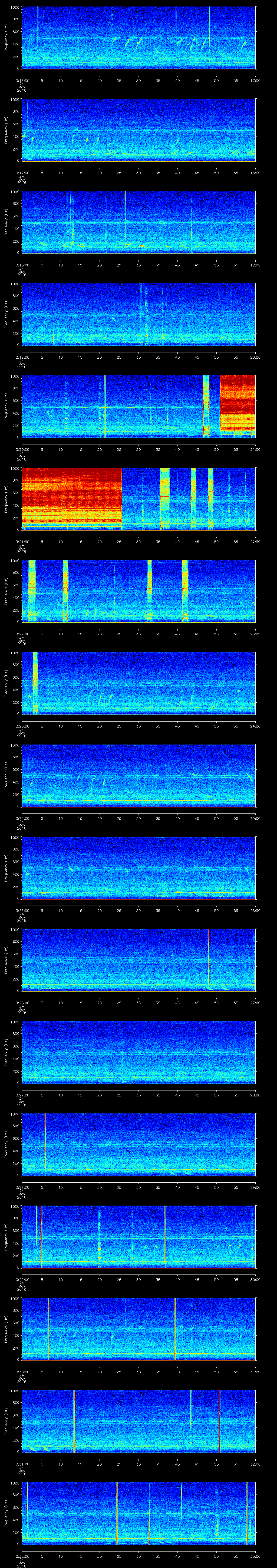
Task: Select the 0:19:00 start time label
Action: coord(22,357)
